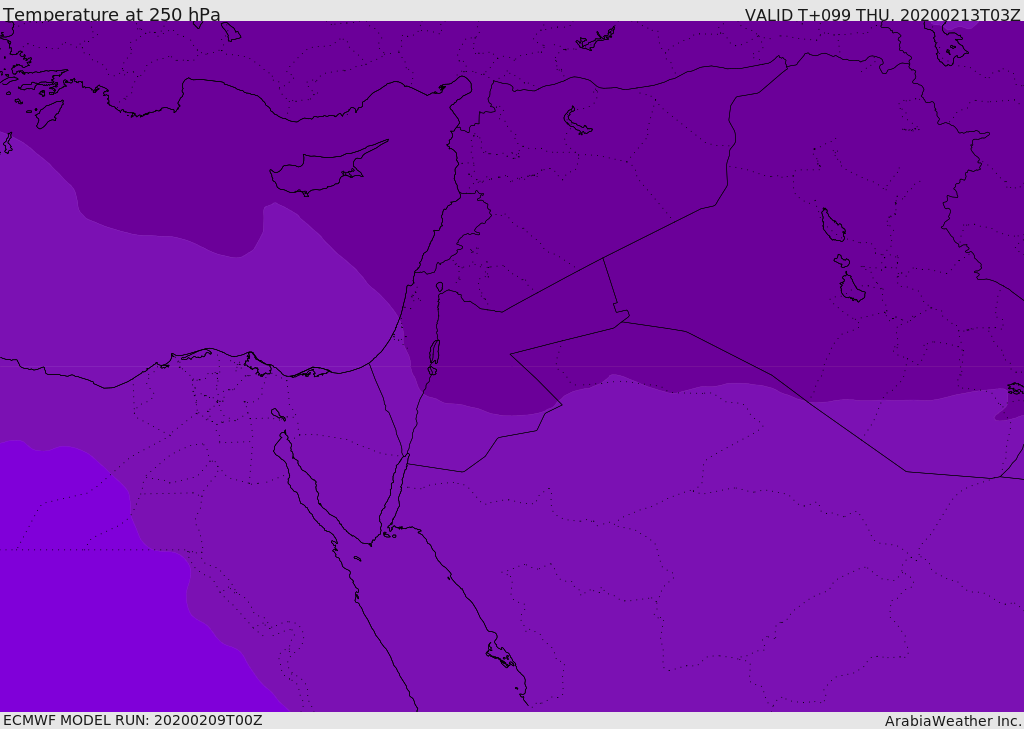Click the Sea of Galilee outline

pos(439,288)
